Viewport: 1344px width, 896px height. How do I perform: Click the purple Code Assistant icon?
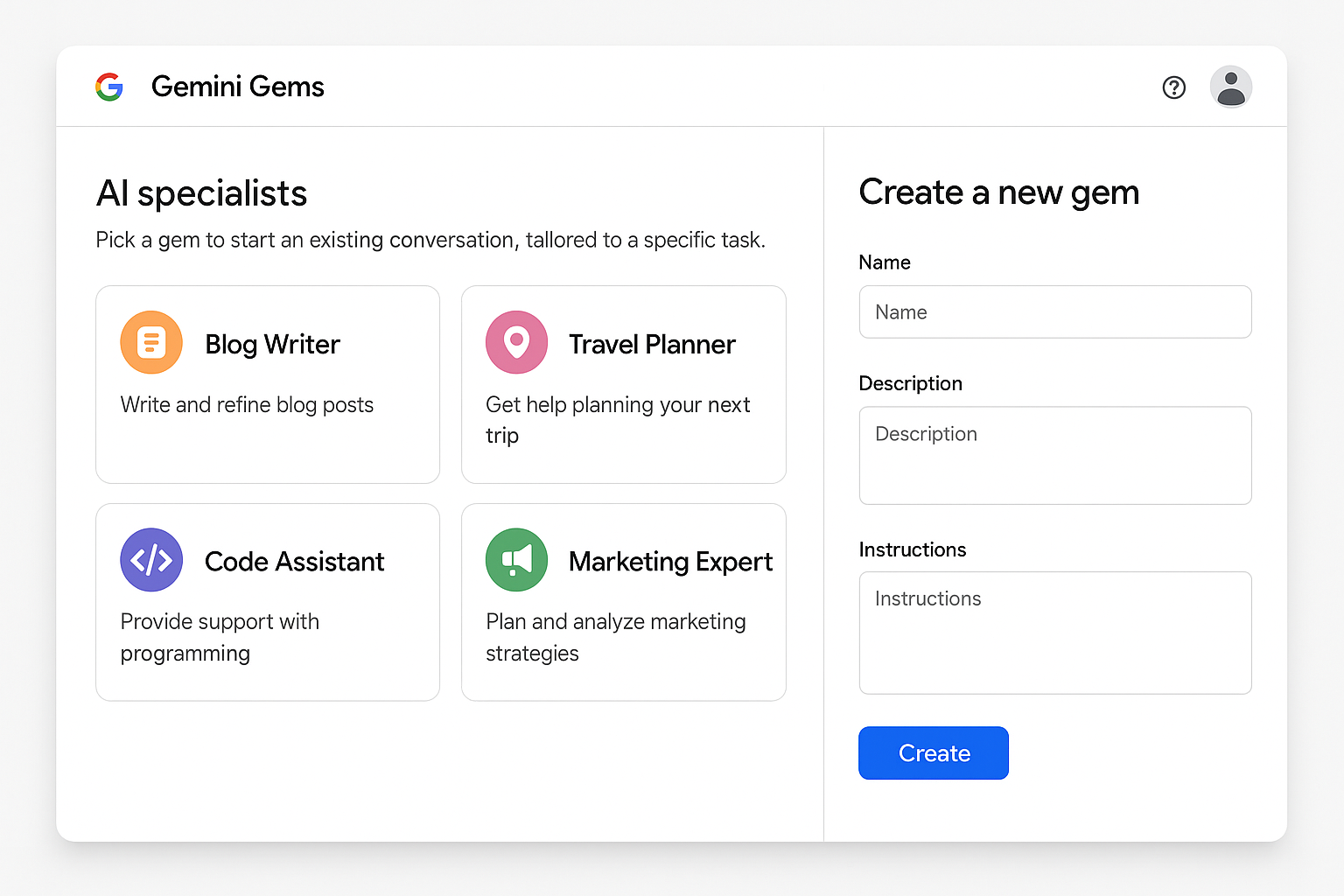151,560
